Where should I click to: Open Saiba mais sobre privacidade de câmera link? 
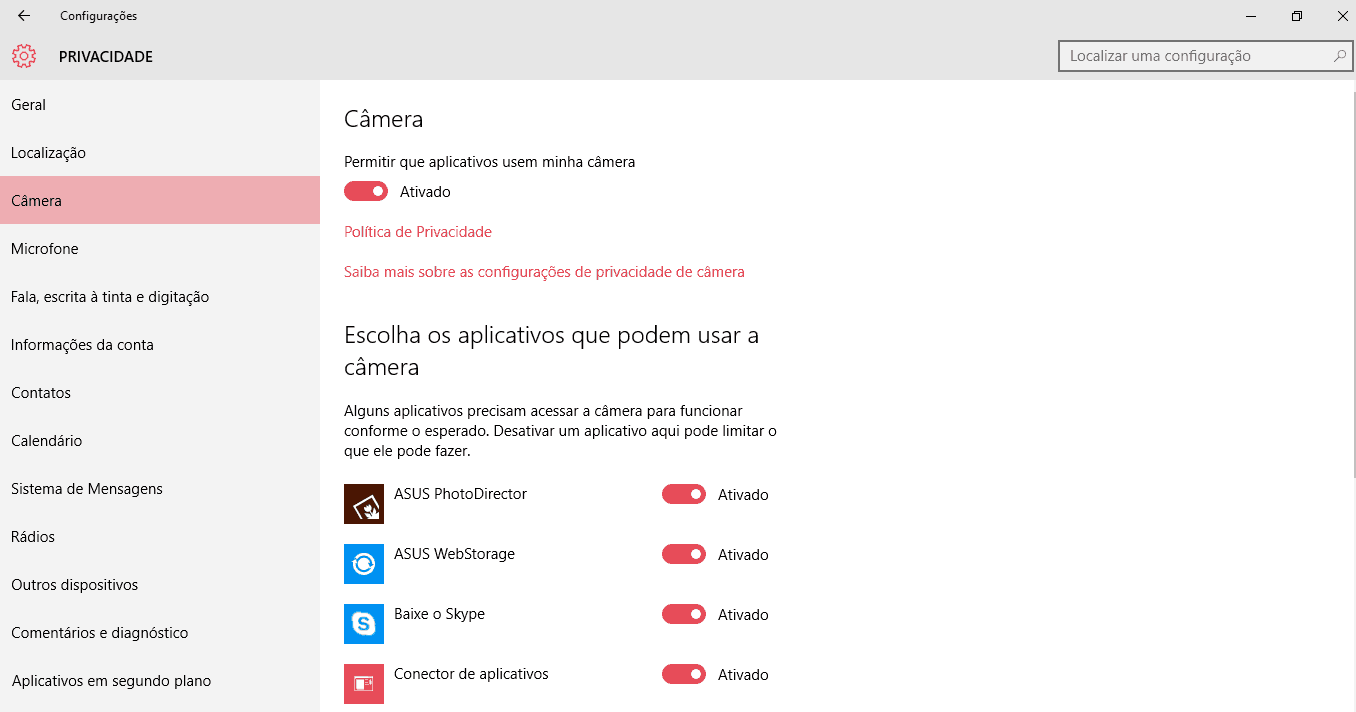[x=544, y=272]
